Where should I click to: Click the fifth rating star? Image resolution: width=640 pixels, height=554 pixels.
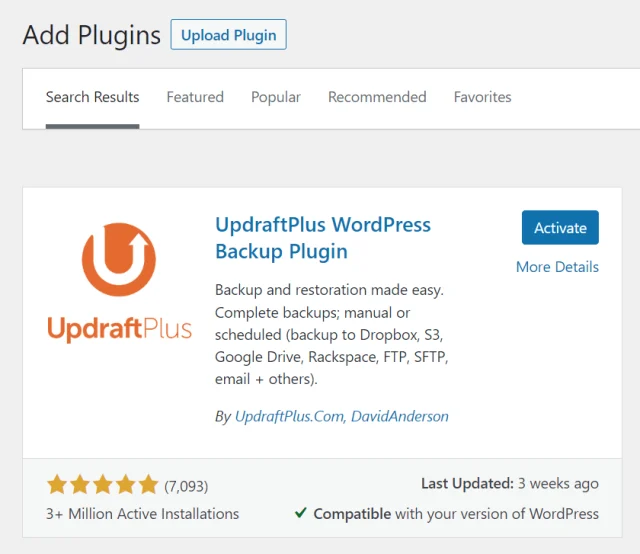[x=149, y=486]
